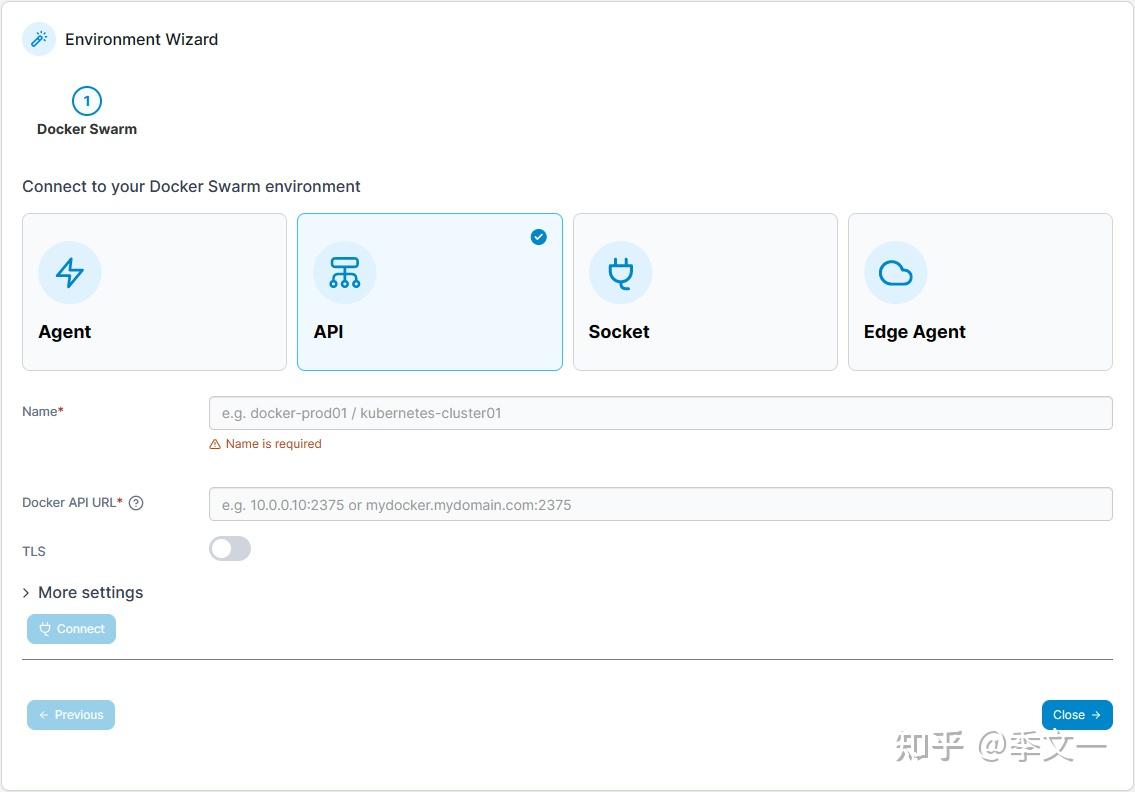Click inside the Name input field
Viewport: 1135px width, 792px height.
tap(660, 412)
